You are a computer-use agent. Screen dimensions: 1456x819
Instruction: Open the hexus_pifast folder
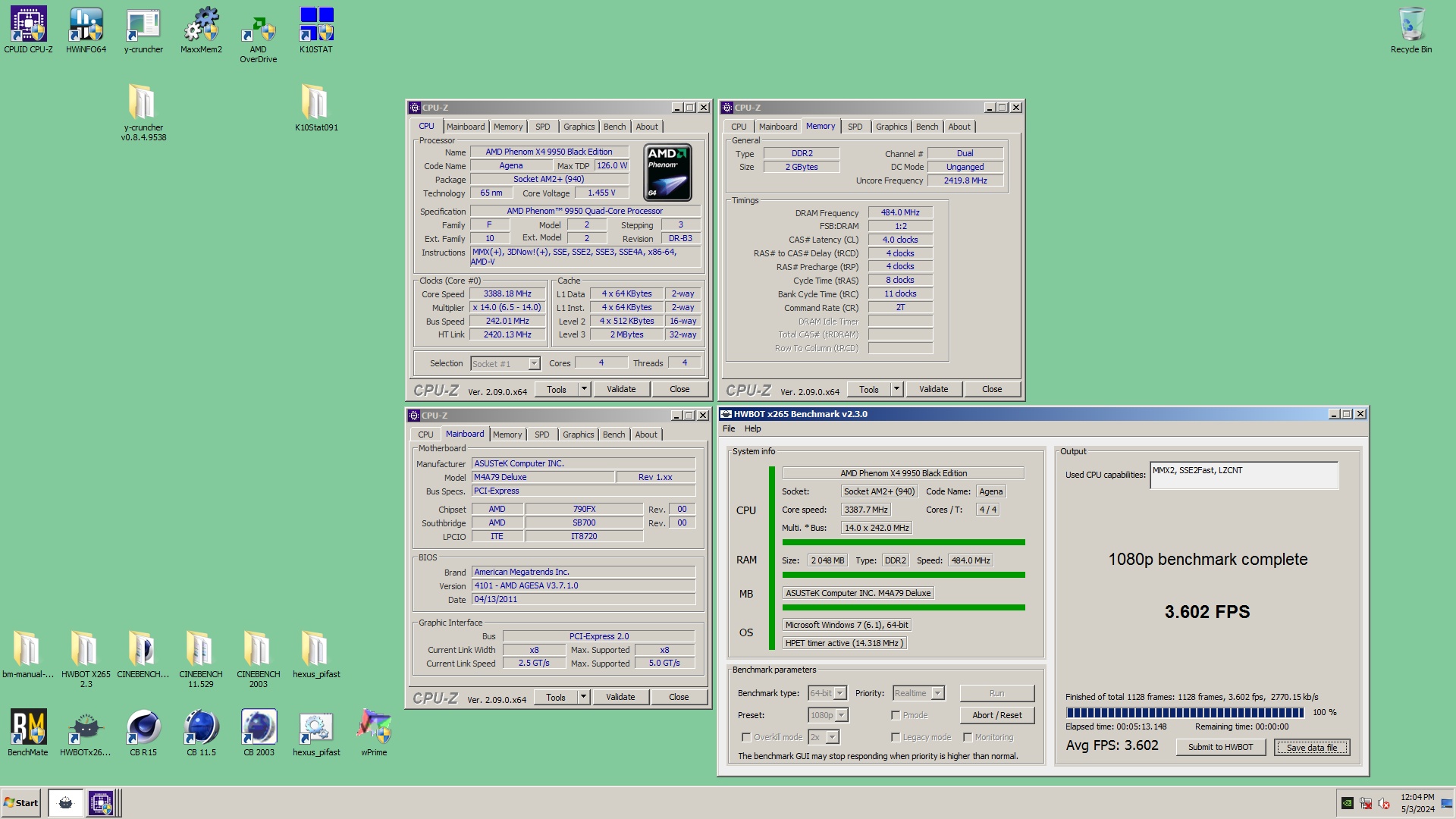click(x=315, y=654)
